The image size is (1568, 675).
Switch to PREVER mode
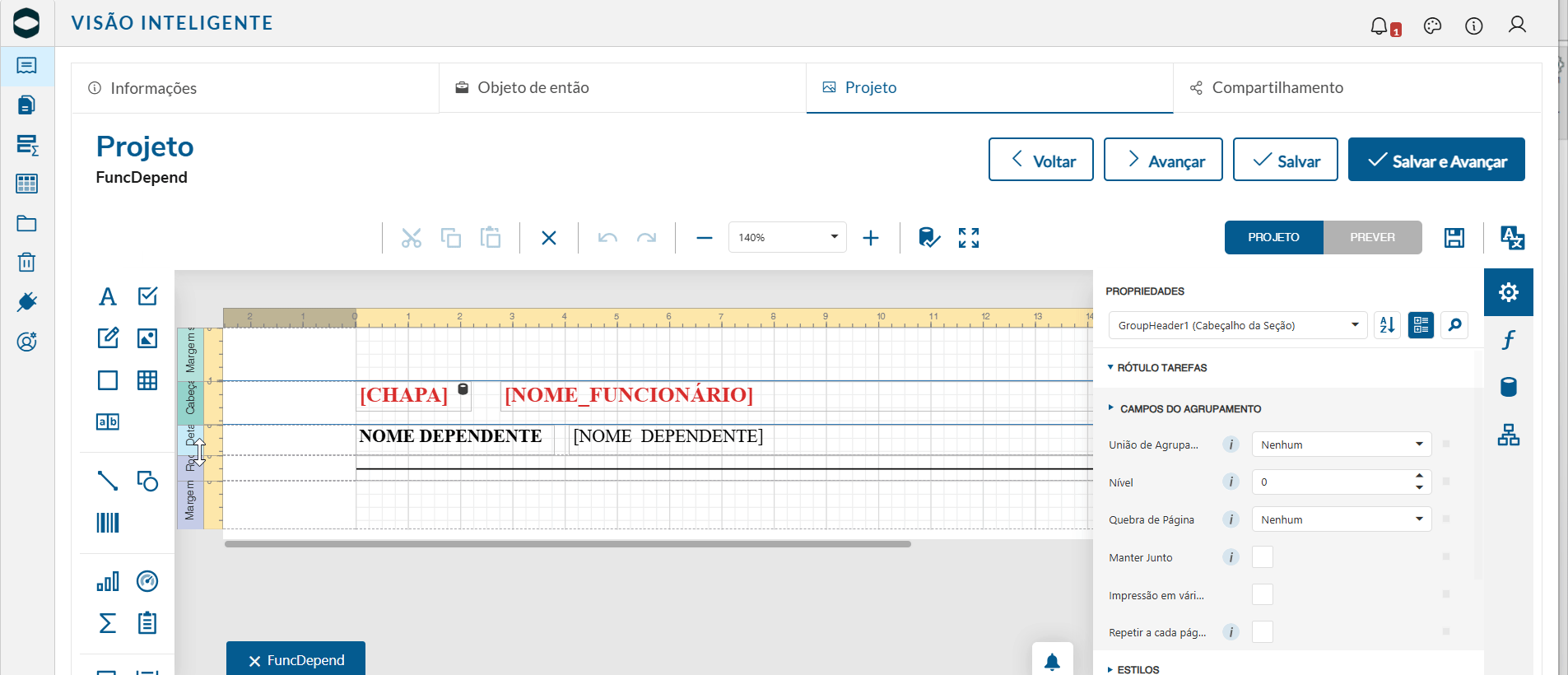pos(1373,237)
